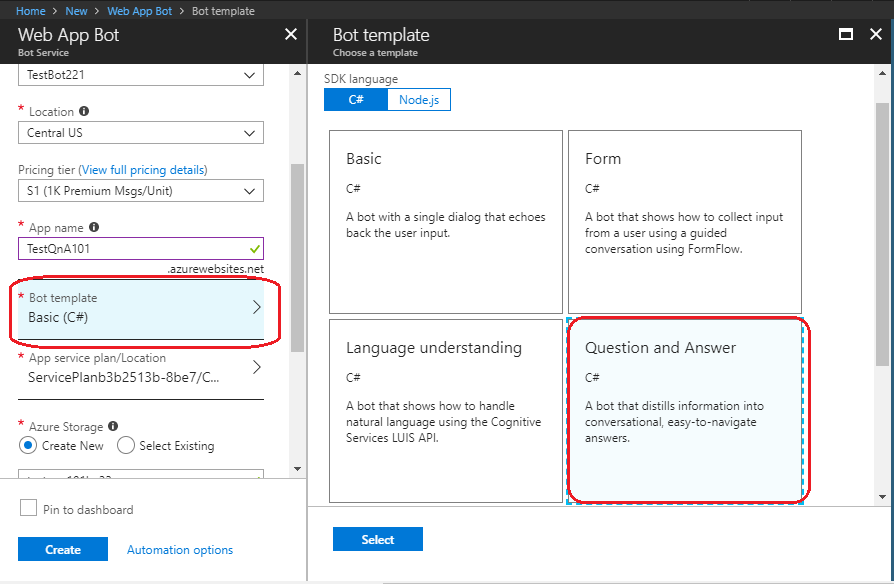Click the .azurewebsites.net suffix text
894x584 pixels.
216,269
